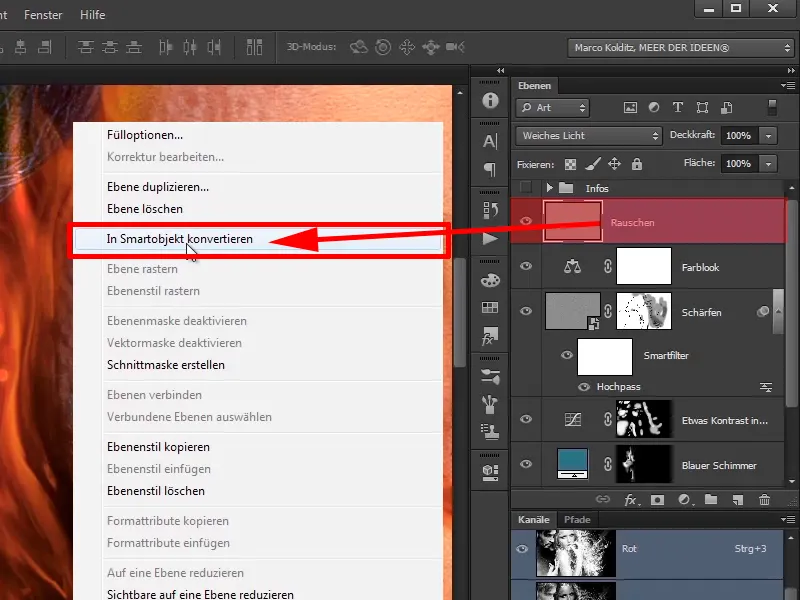The image size is (800, 600).
Task: Hide the Blauer Schimmer layer
Action: [x=526, y=464]
